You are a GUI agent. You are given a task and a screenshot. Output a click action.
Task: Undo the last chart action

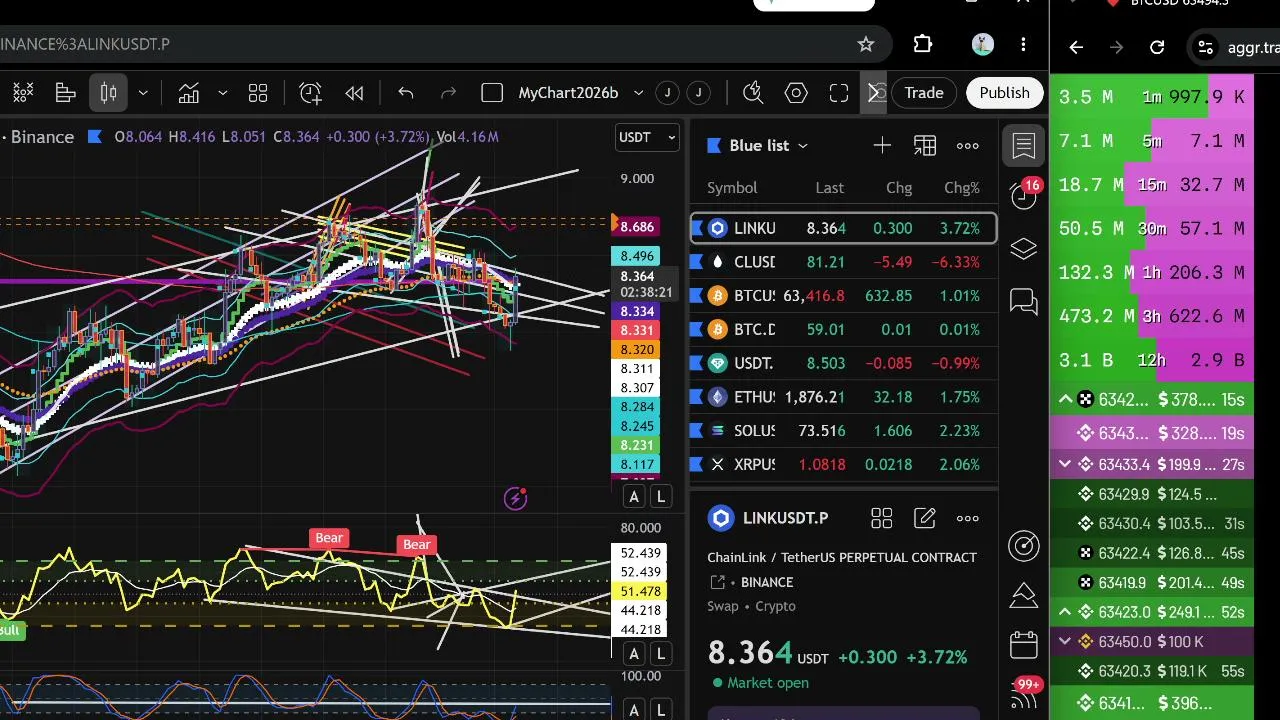(x=405, y=93)
